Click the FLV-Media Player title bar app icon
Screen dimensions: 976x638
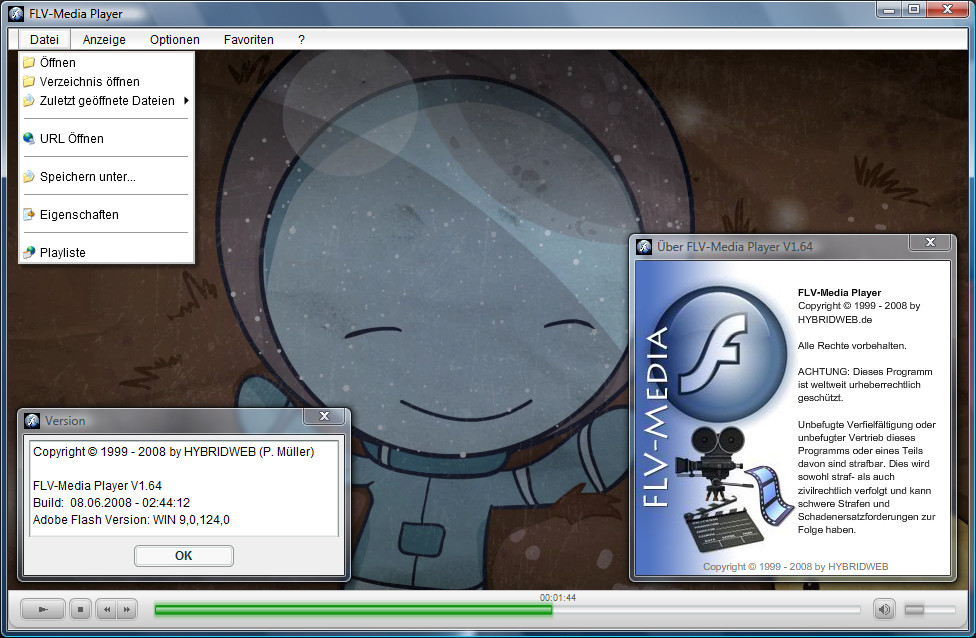coord(16,14)
